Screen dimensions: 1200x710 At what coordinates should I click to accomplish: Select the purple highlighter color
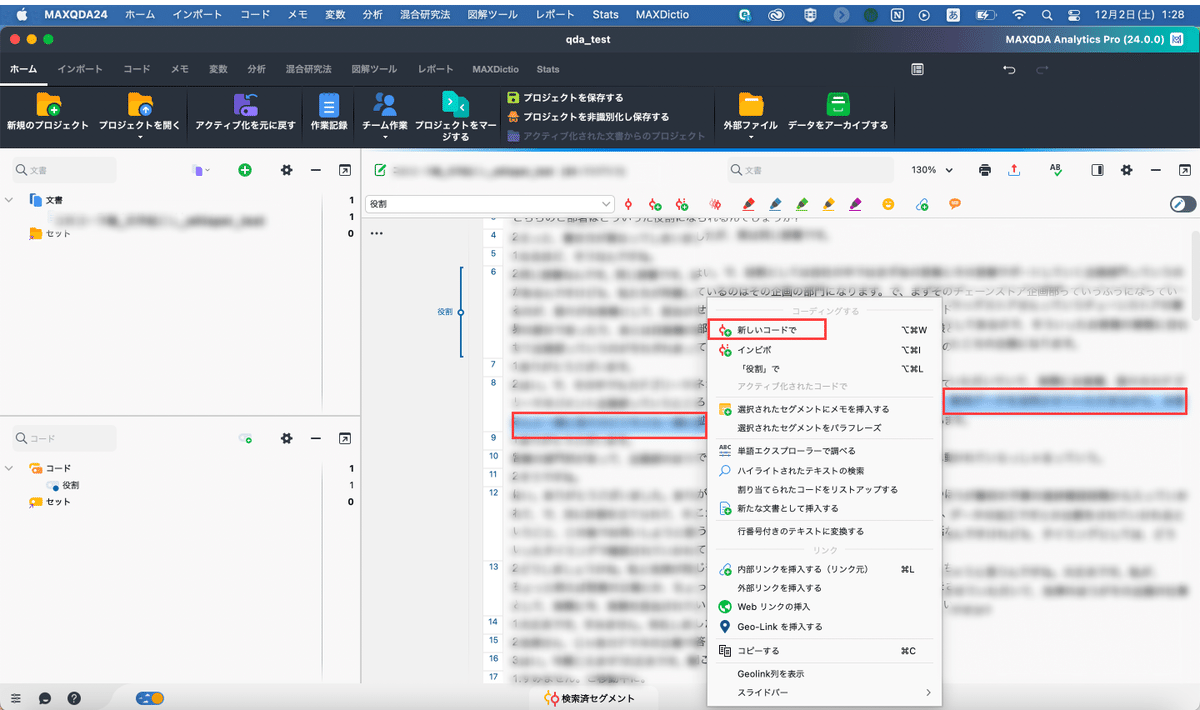[x=855, y=203]
